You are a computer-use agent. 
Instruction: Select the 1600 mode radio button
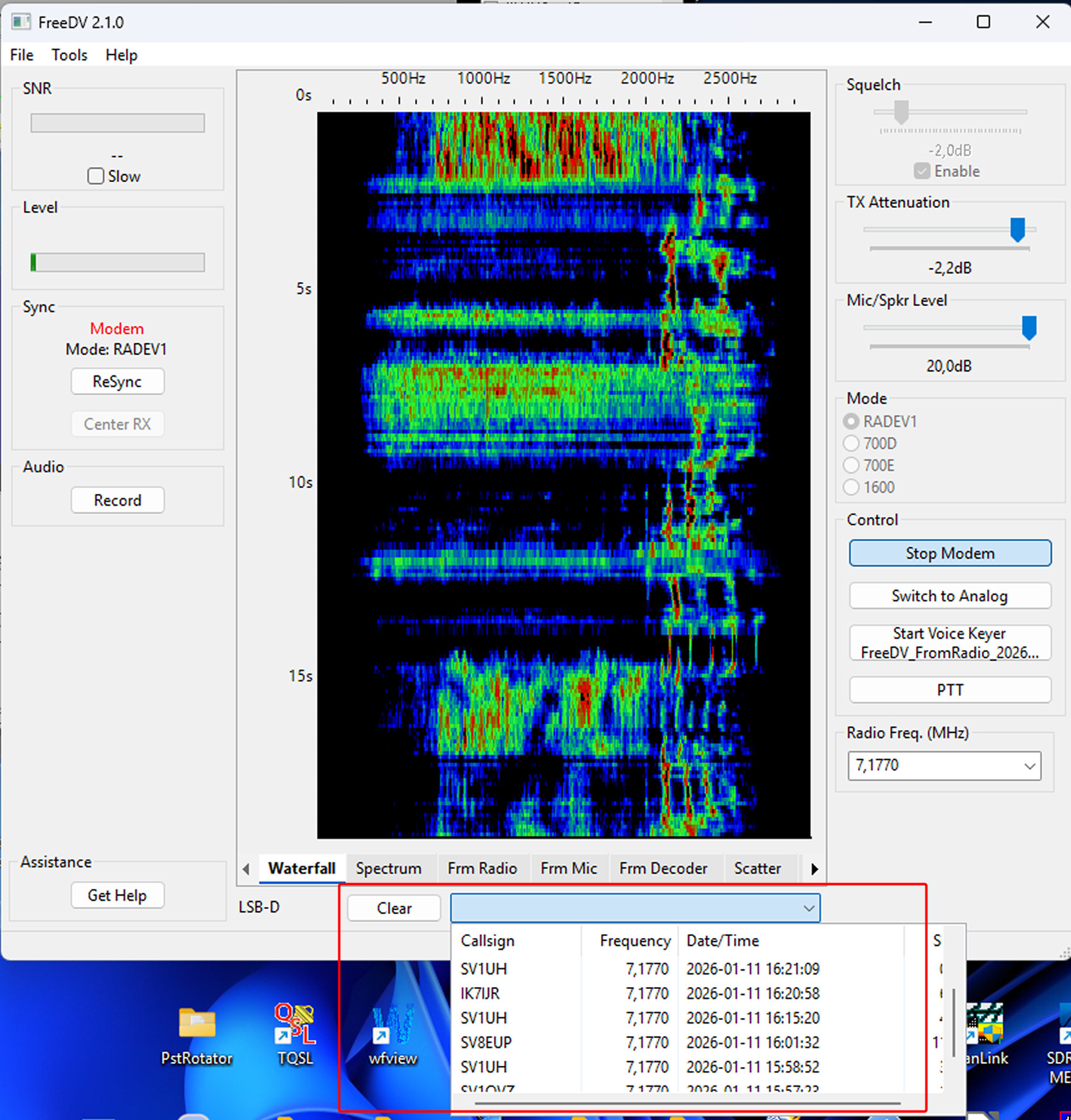[x=851, y=488]
